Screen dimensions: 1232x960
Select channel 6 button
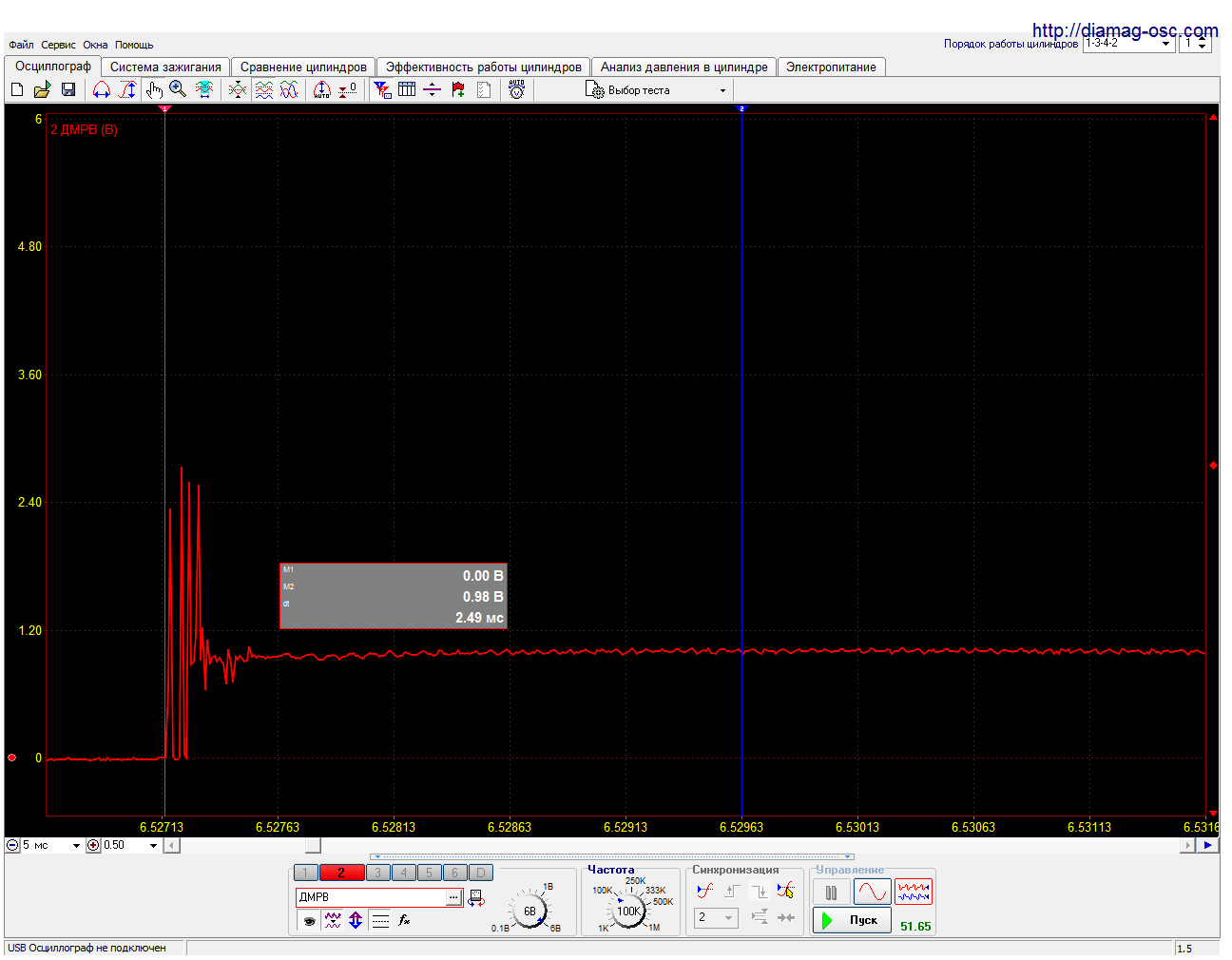click(x=454, y=873)
